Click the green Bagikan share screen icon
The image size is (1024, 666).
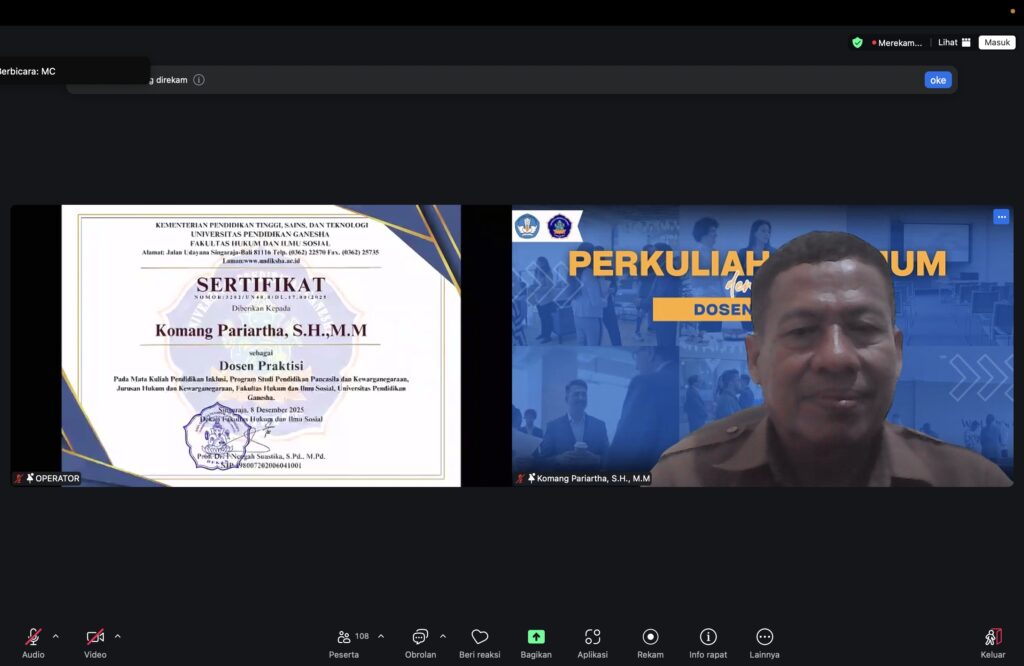[536, 637]
